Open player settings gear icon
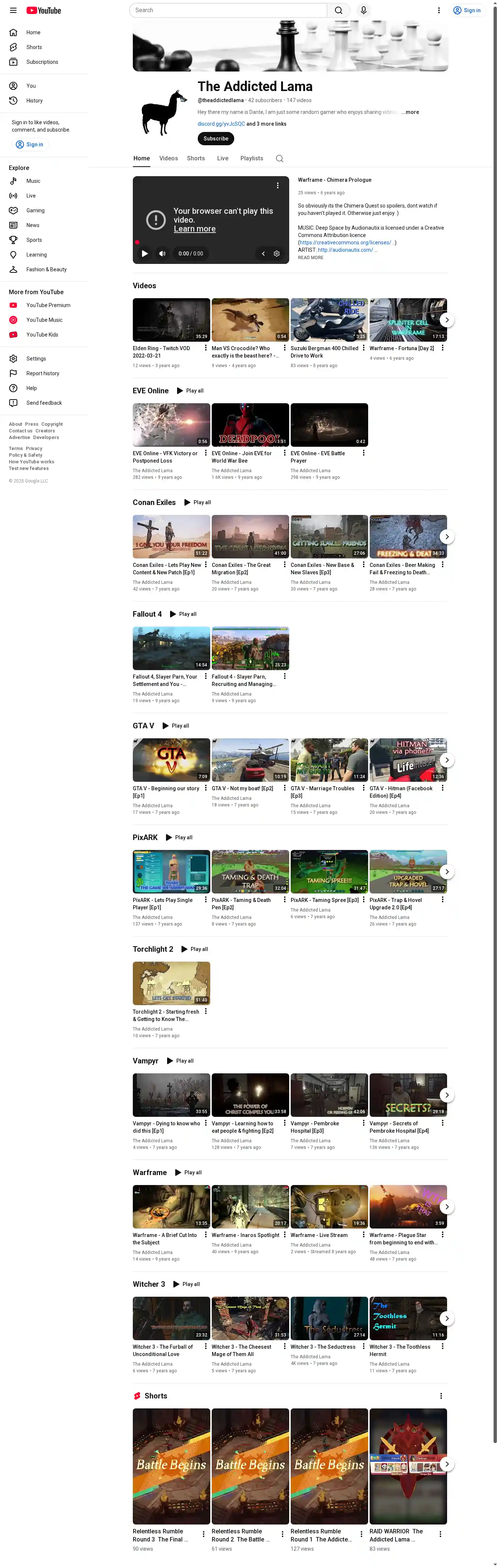This screenshot has width=498, height=1568. point(277,254)
